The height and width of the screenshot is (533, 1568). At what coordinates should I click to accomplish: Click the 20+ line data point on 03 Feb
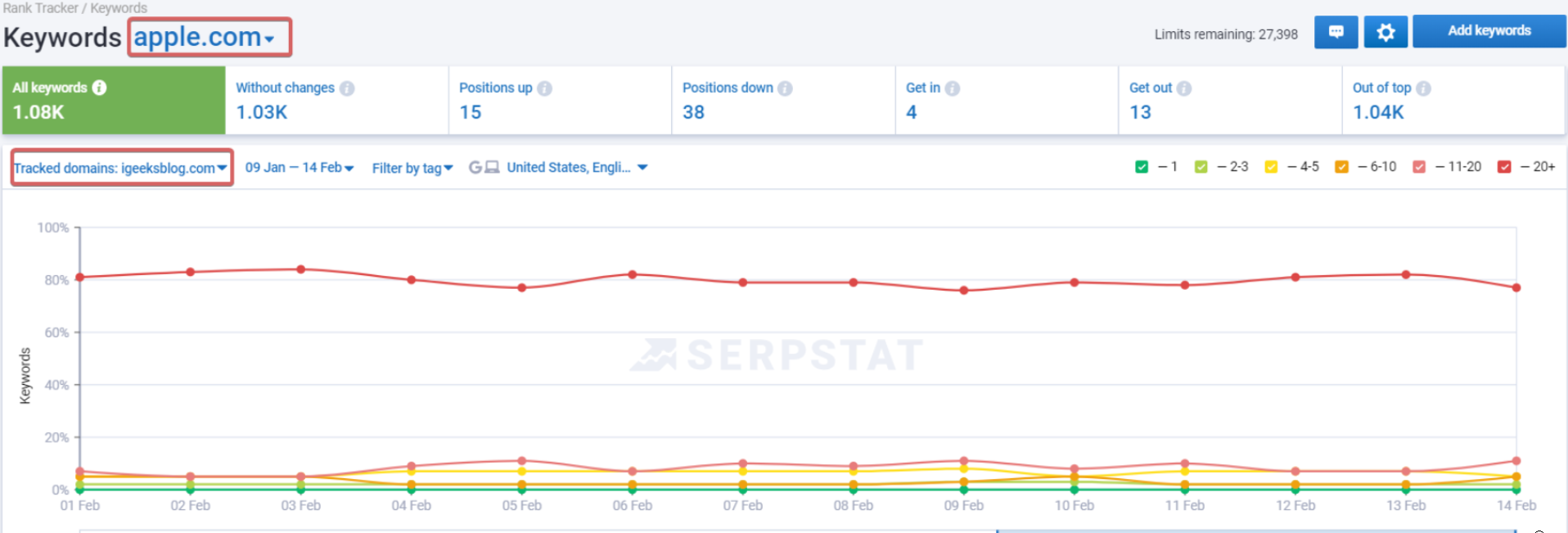tap(301, 269)
